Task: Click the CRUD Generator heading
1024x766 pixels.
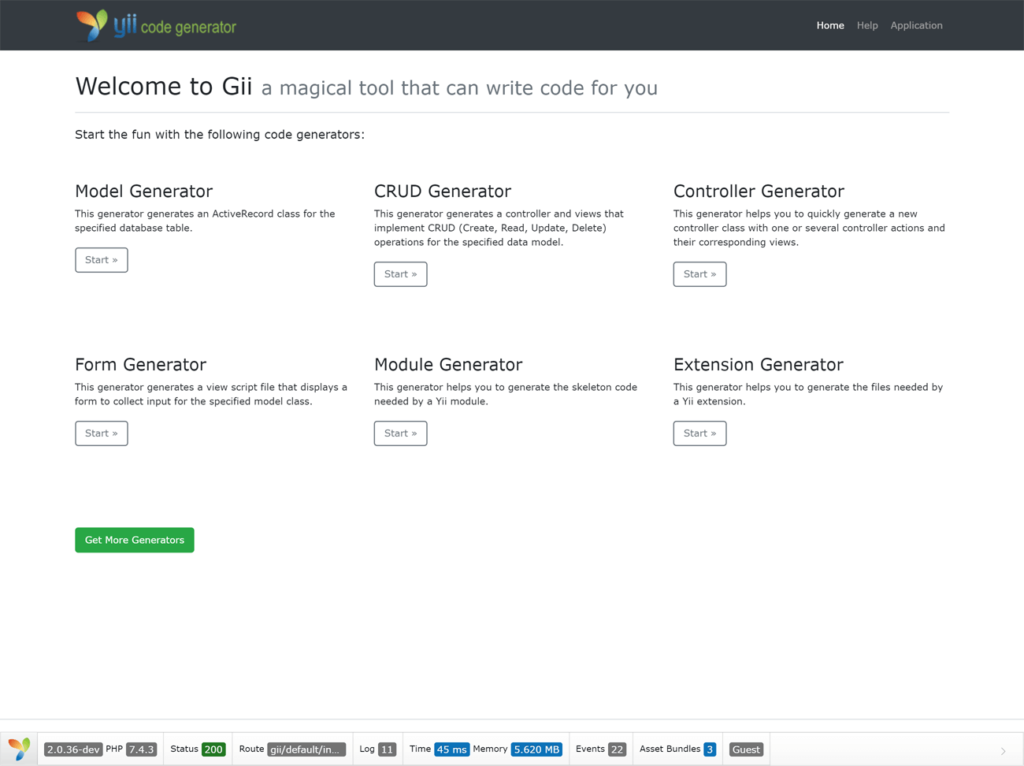Action: pos(442,191)
